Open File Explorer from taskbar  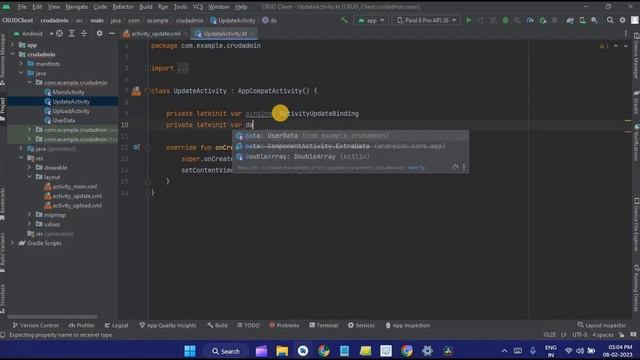pos(282,351)
